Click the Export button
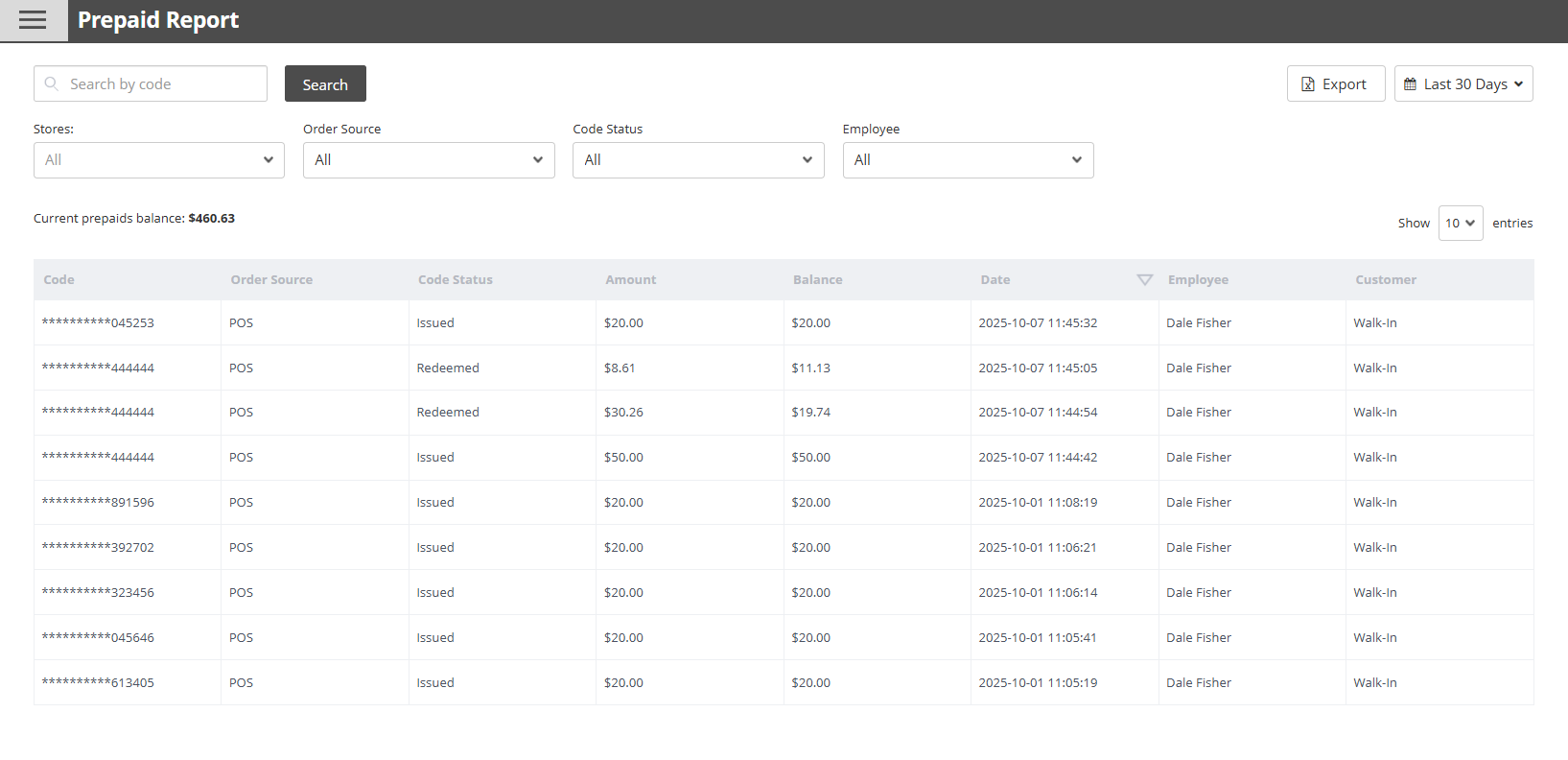Image resolution: width=1568 pixels, height=760 pixels. (1335, 83)
